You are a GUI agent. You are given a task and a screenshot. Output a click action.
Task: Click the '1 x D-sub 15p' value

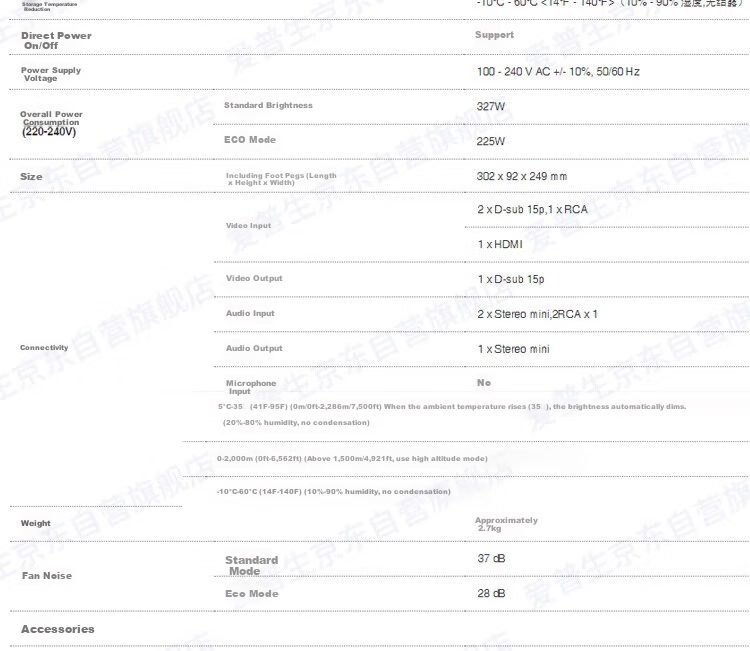[511, 279]
